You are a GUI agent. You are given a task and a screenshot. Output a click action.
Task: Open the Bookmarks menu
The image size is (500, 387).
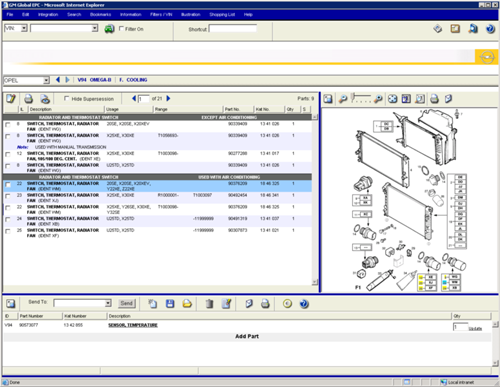tap(100, 15)
